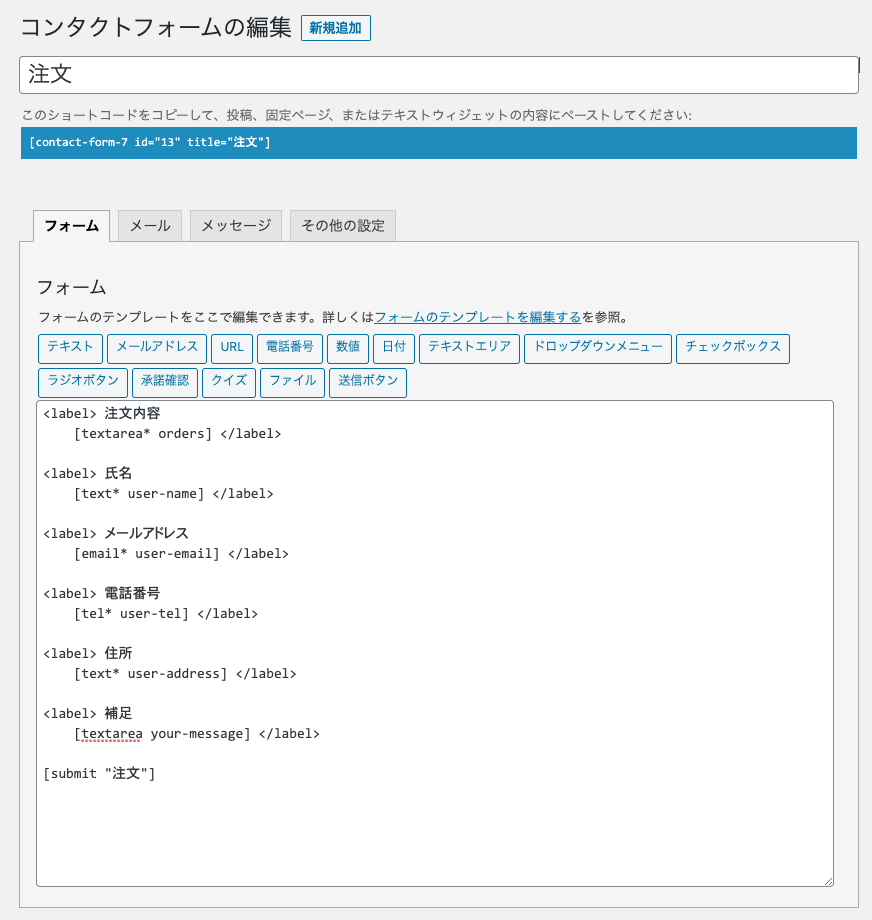
Task: Insert a ファイル tag
Action: coord(292,383)
